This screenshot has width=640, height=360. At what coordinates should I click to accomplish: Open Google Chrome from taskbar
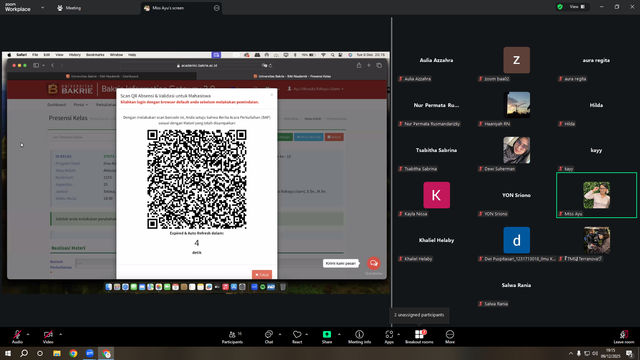pyautogui.click(x=73, y=353)
